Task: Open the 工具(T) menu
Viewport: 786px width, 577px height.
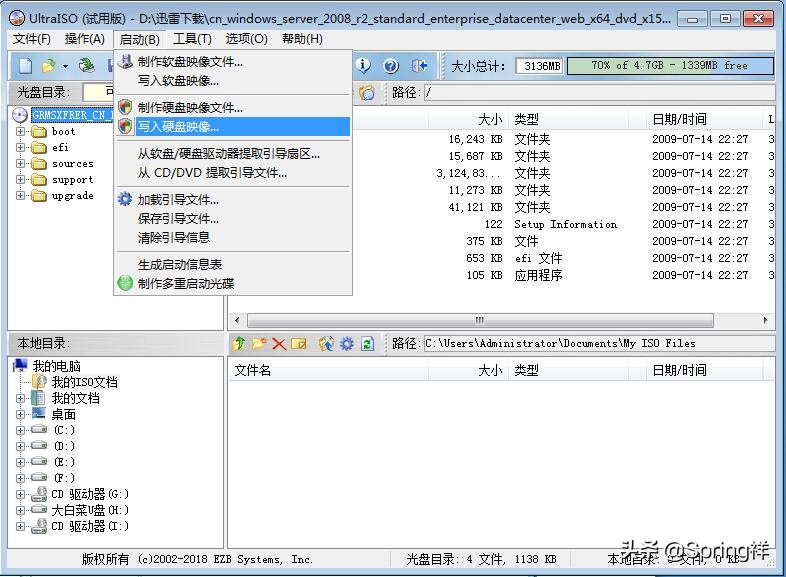Action: click(x=192, y=39)
